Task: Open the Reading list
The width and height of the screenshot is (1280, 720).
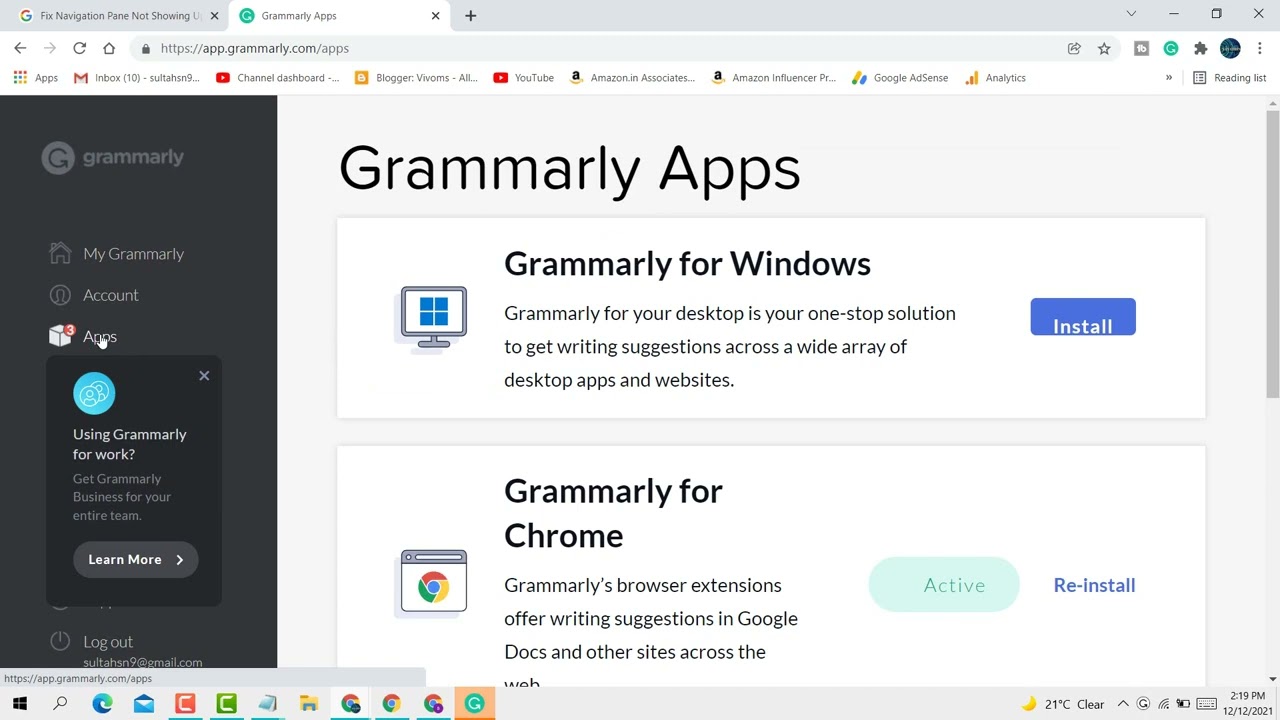Action: pyautogui.click(x=1229, y=78)
